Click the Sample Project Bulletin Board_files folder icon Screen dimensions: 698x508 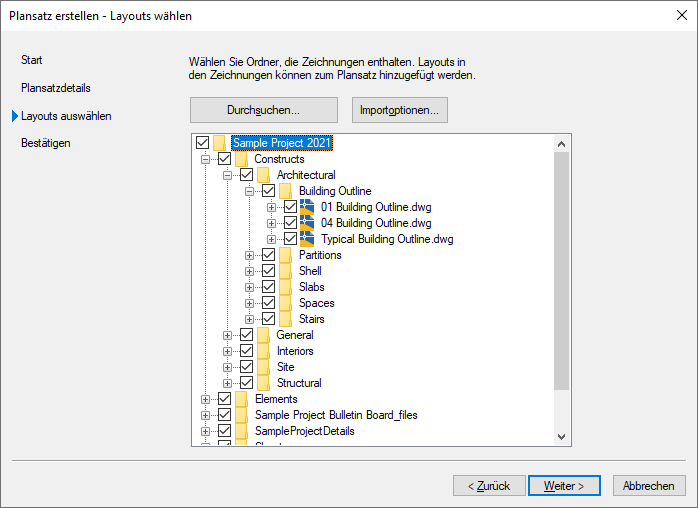[241, 415]
